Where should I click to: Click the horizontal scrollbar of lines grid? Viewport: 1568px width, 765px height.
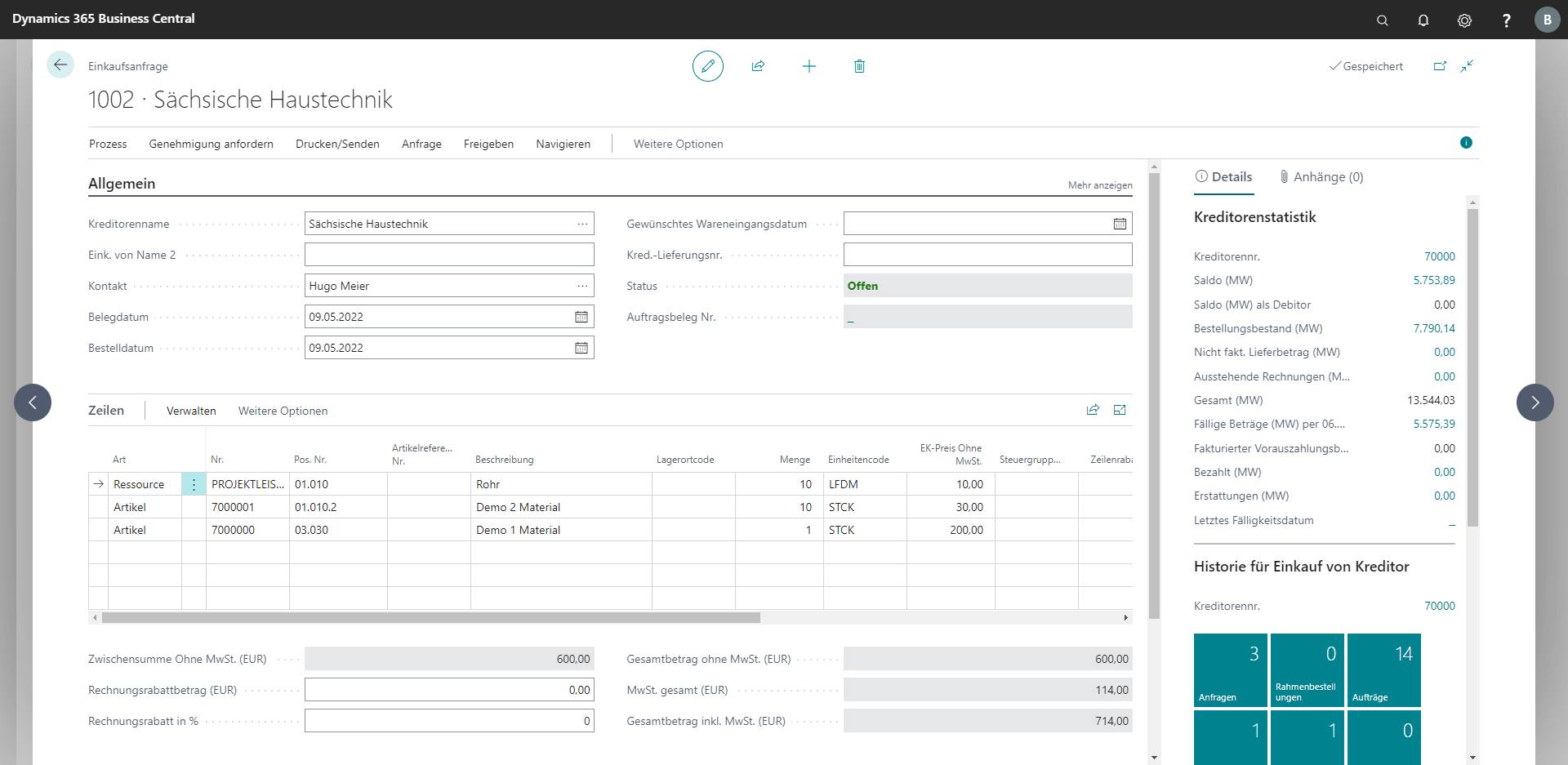coord(431,618)
